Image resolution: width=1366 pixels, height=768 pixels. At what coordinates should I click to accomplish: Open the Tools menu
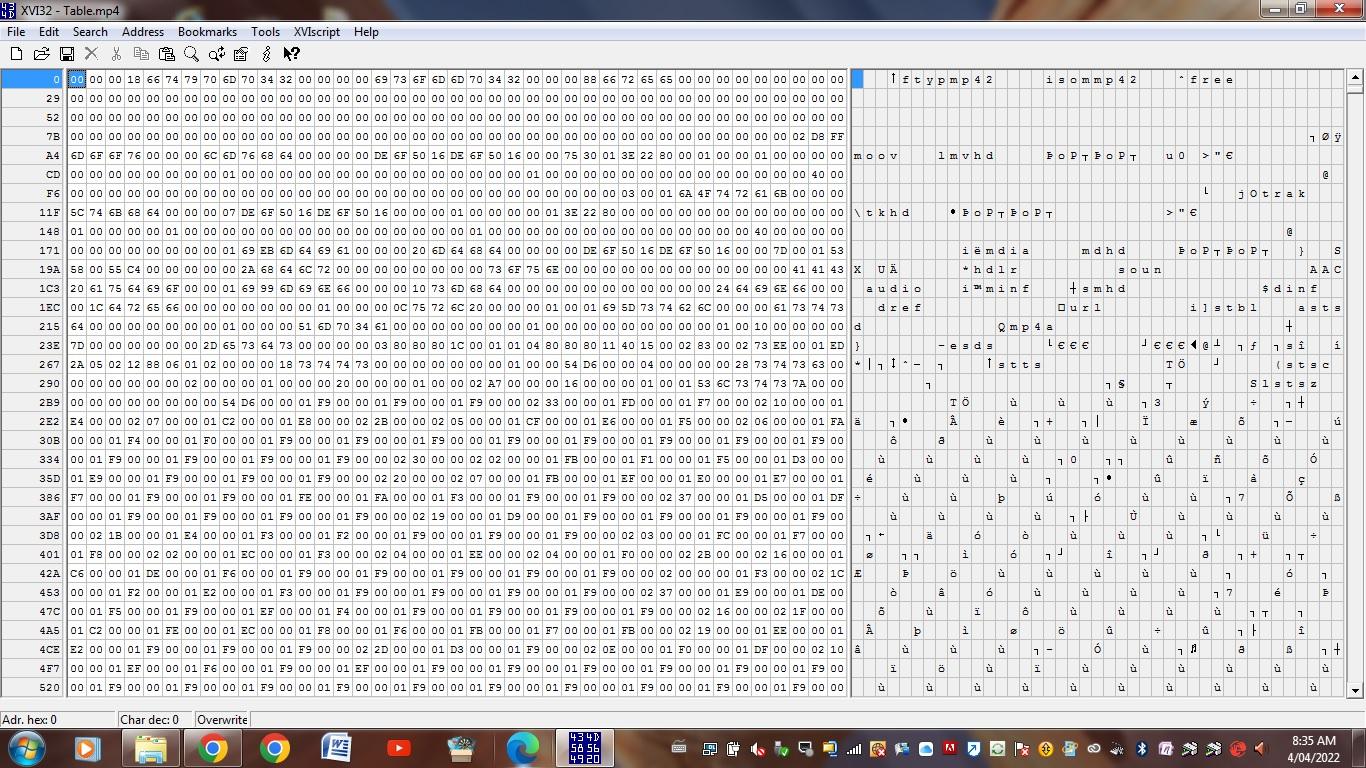pos(265,31)
